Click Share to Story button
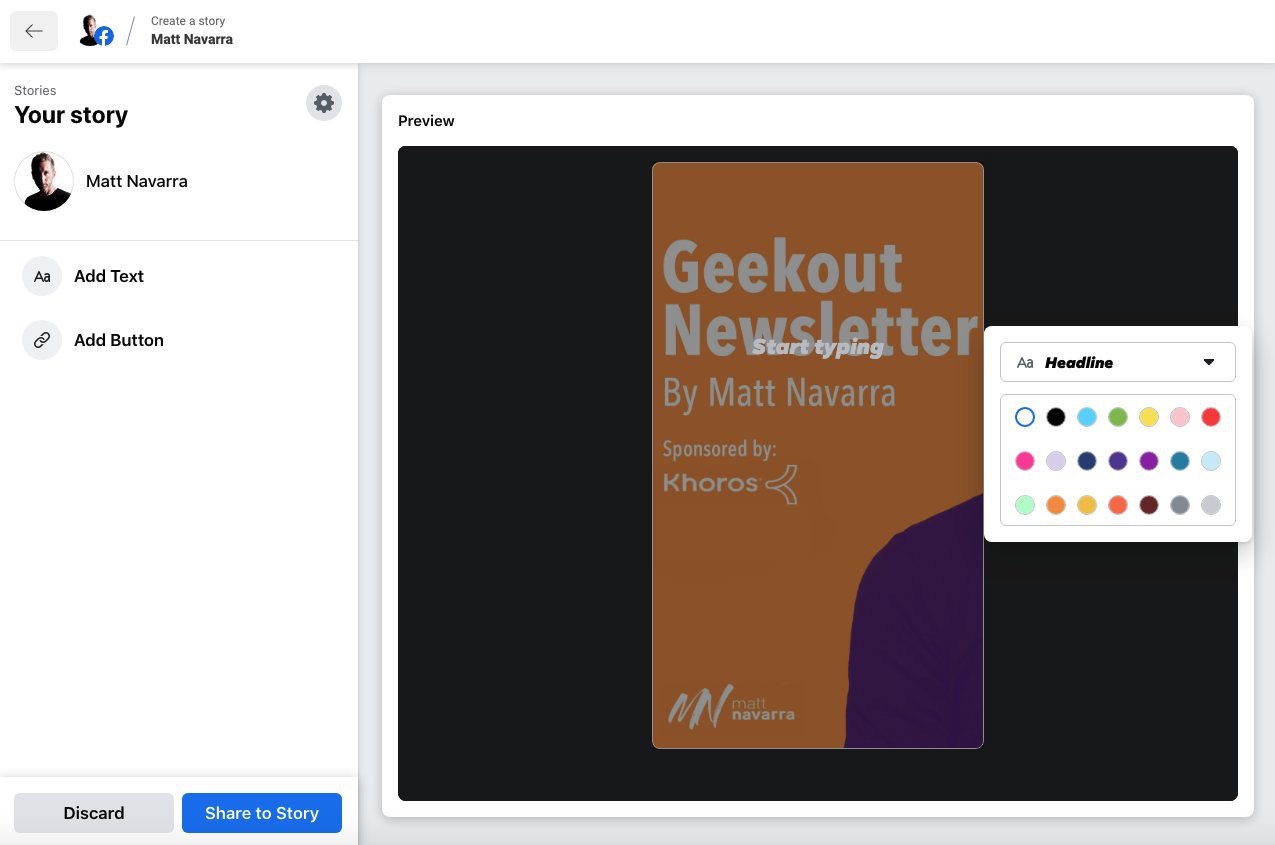 click(262, 813)
